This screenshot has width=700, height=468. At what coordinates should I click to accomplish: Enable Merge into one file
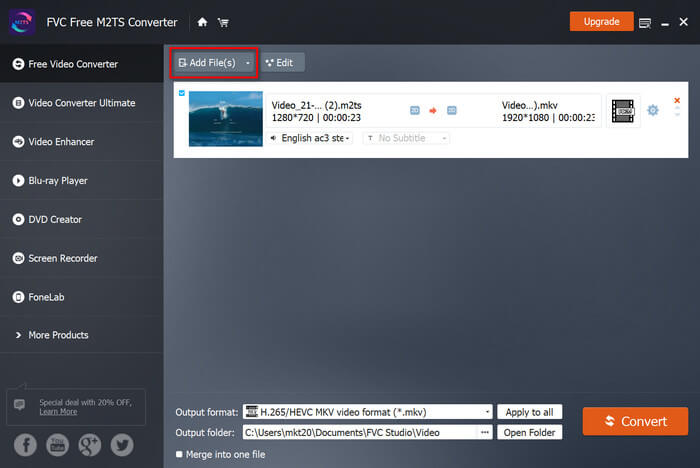pyautogui.click(x=179, y=454)
